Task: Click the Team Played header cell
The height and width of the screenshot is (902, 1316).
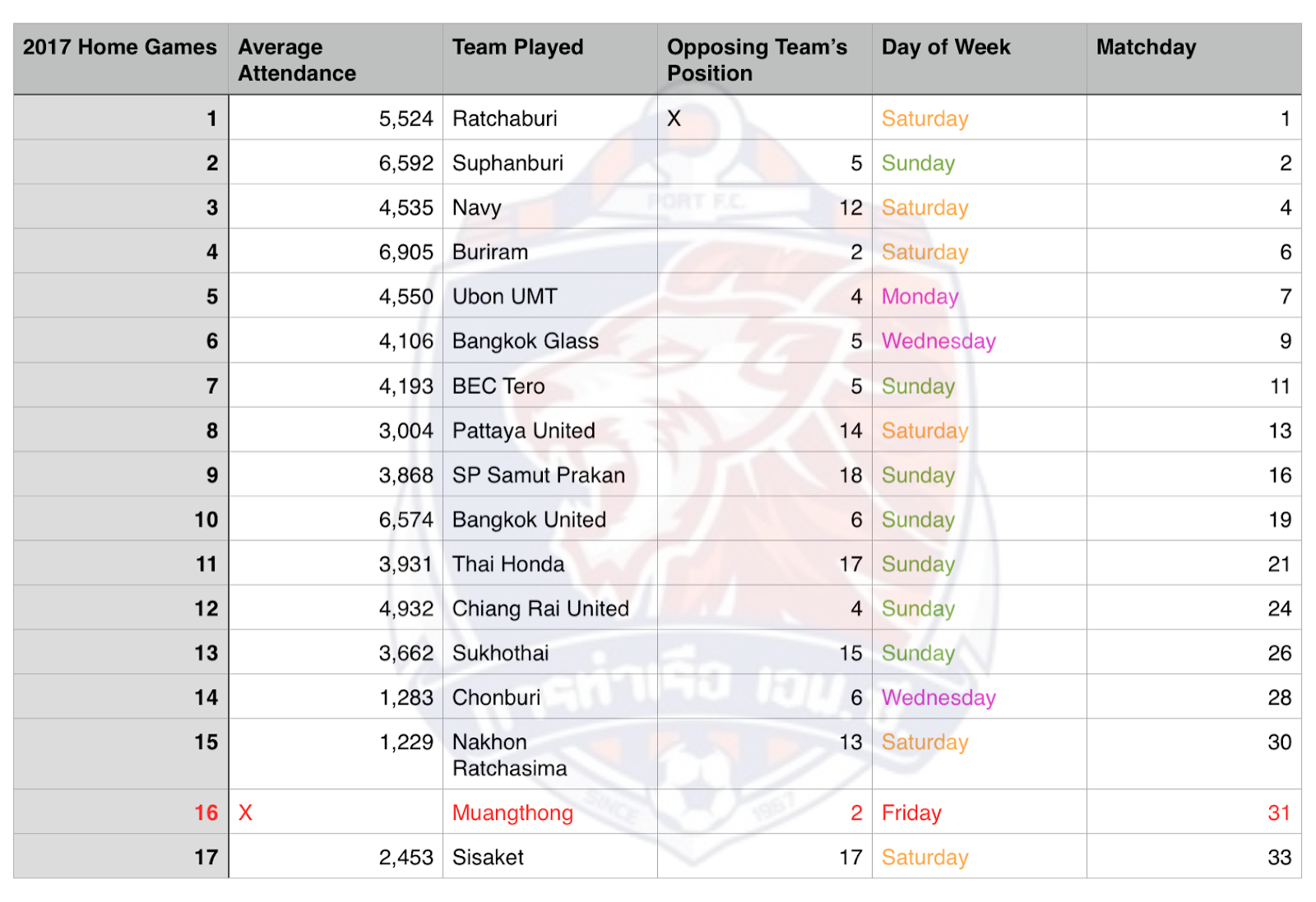Action: click(550, 59)
